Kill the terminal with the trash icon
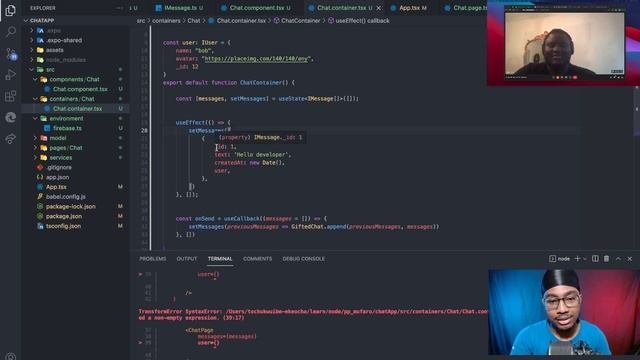Image resolution: width=640 pixels, height=360 pixels. coord(607,259)
